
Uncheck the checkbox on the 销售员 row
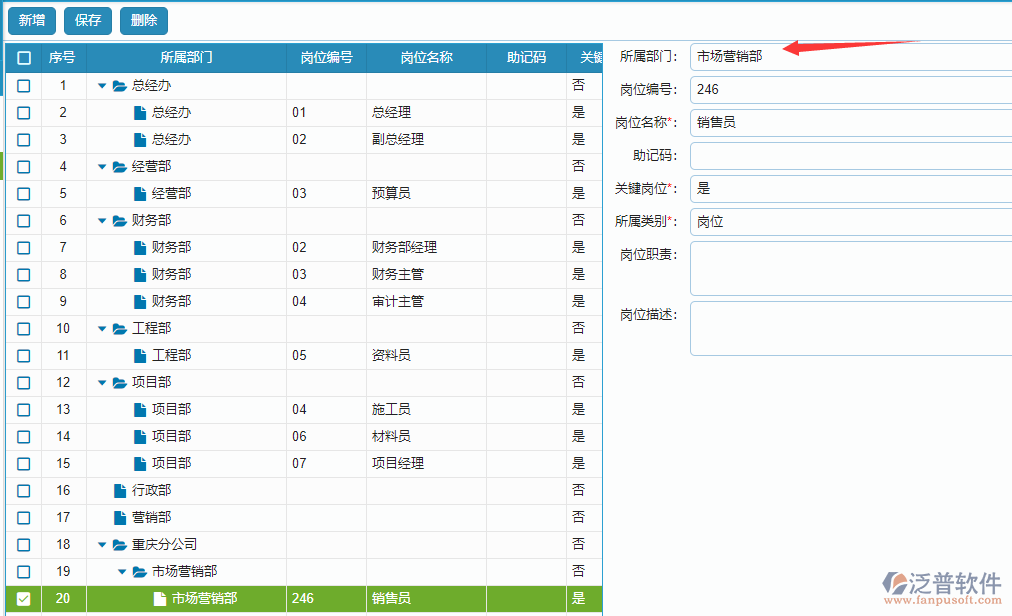point(23,598)
